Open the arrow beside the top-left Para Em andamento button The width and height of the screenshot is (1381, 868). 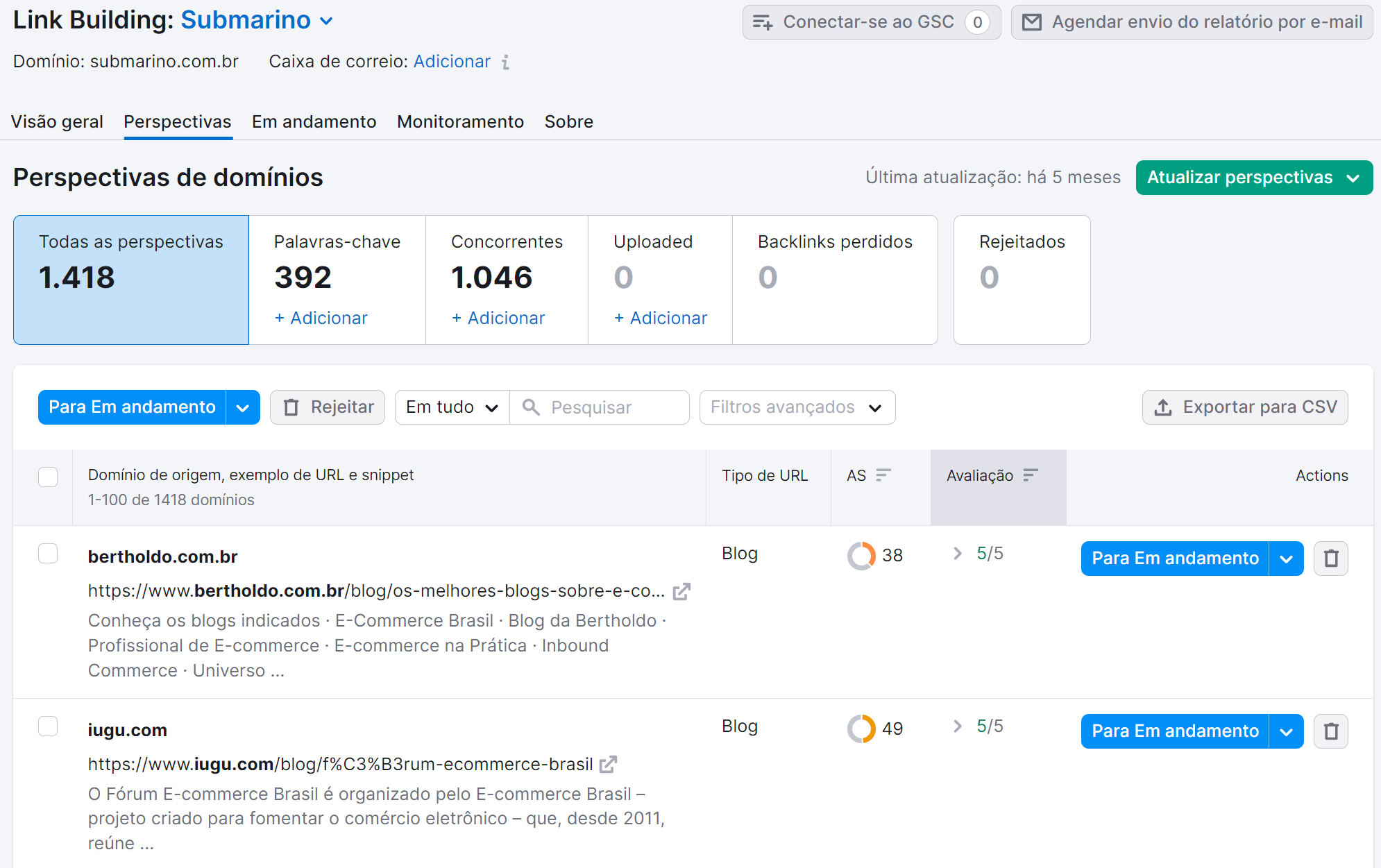click(242, 407)
